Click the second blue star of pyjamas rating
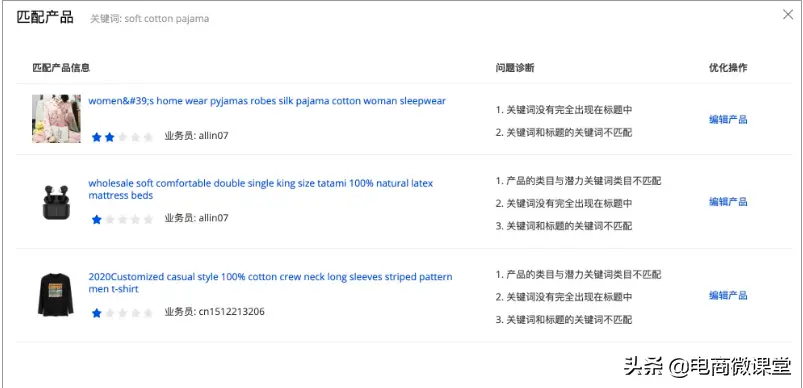Image resolution: width=803 pixels, height=388 pixels. 109,137
